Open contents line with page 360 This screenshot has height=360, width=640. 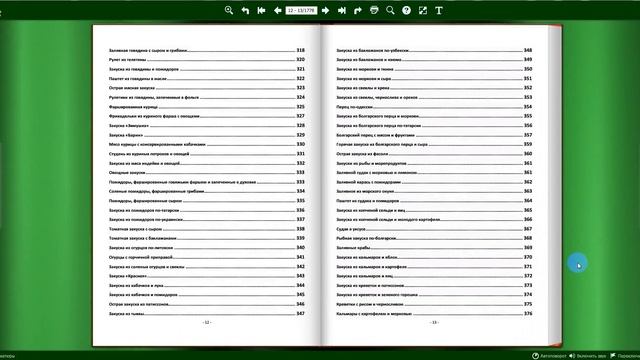click(434, 153)
